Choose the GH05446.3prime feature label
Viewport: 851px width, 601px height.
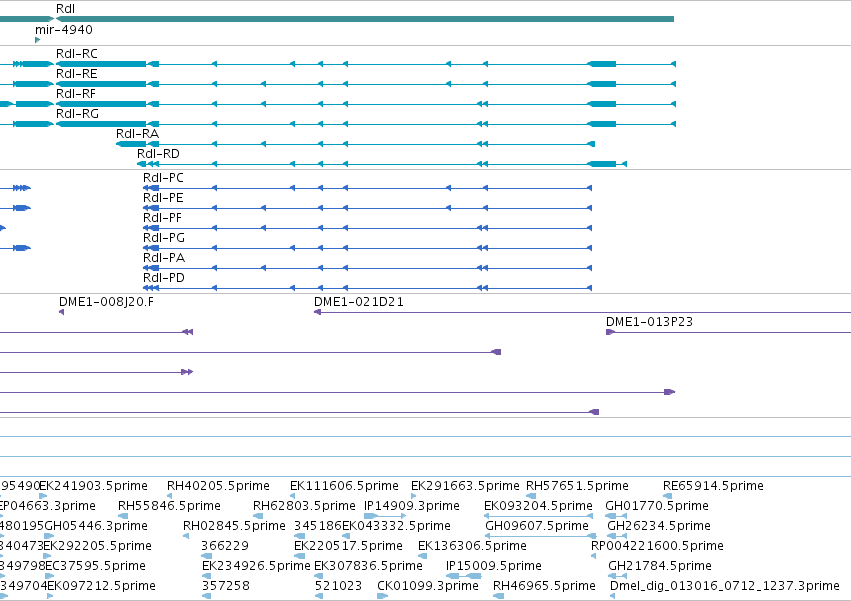coord(96,526)
